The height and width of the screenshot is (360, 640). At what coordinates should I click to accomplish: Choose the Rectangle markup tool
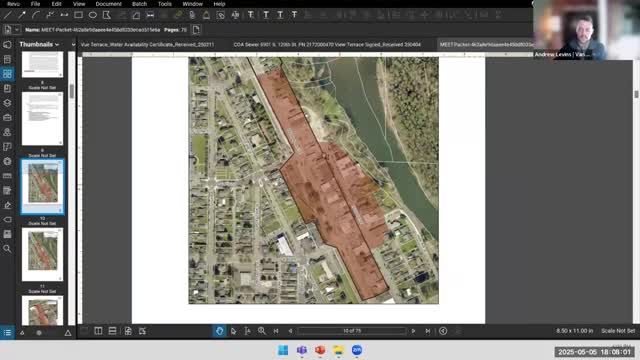tap(78, 16)
